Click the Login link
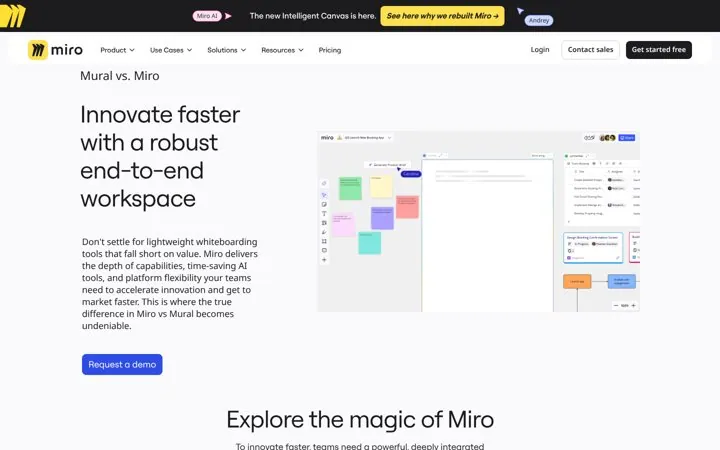 pos(540,50)
